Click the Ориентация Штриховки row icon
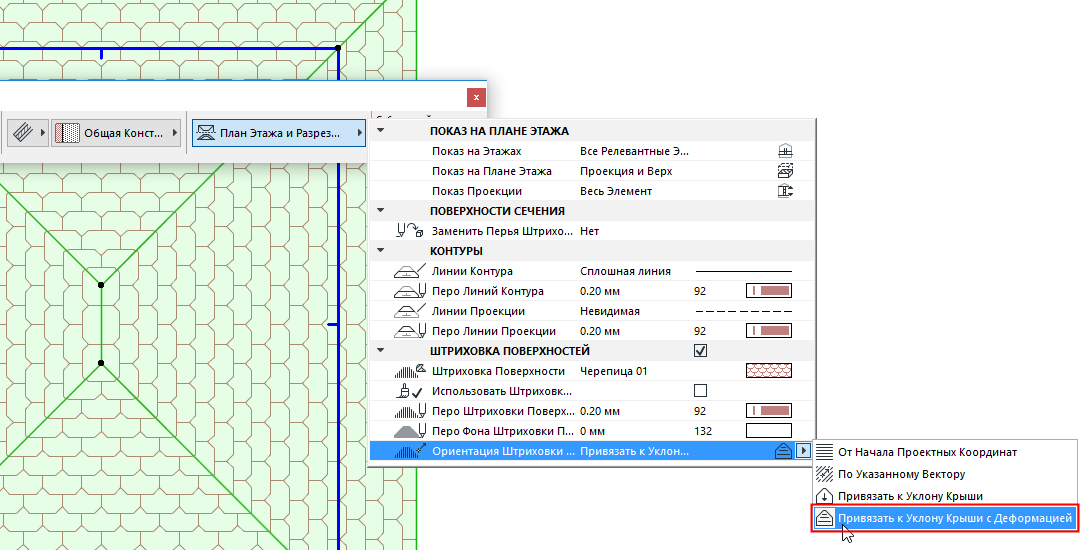Image resolution: width=1087 pixels, height=550 pixels. 410,452
